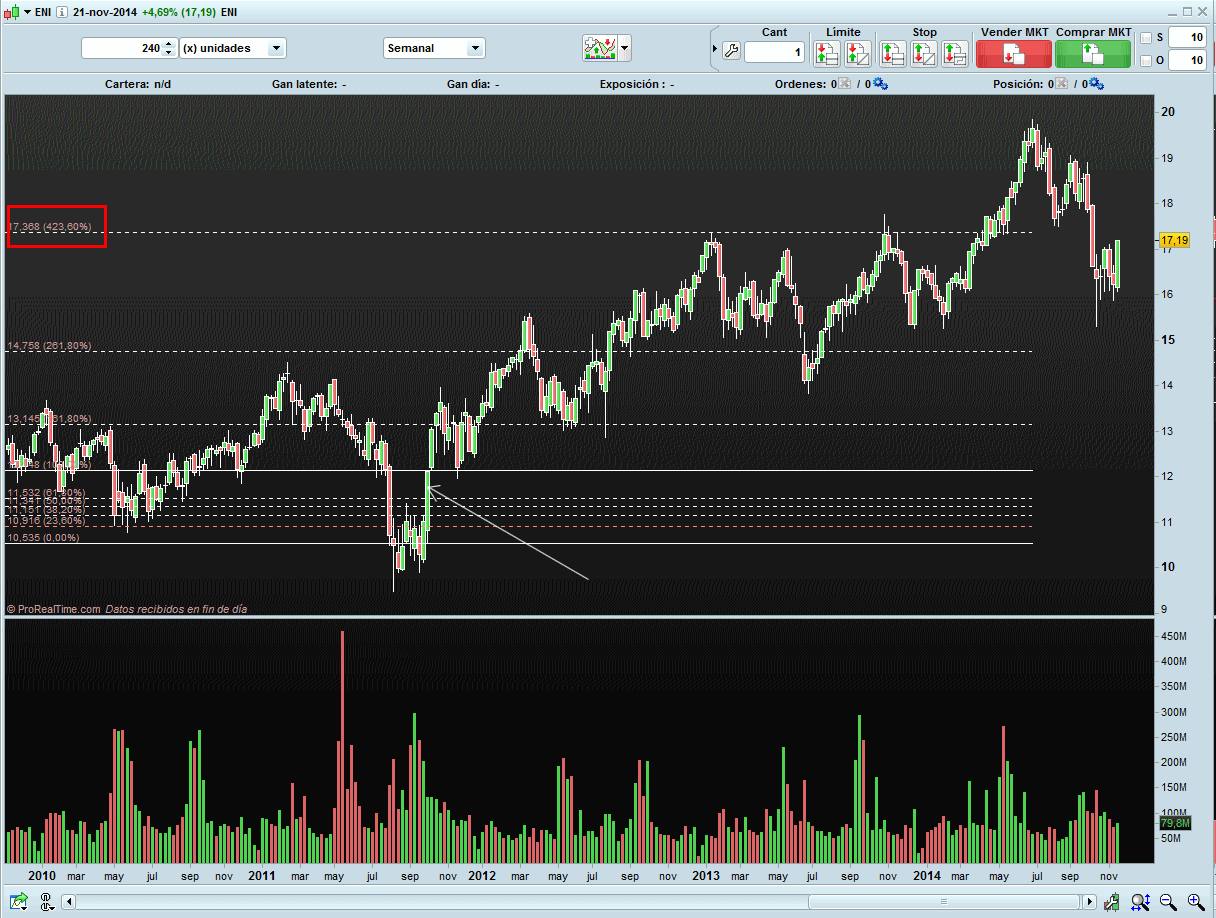Click the 79,8M volume label
Viewport: 1216px width, 918px height.
pos(1174,822)
